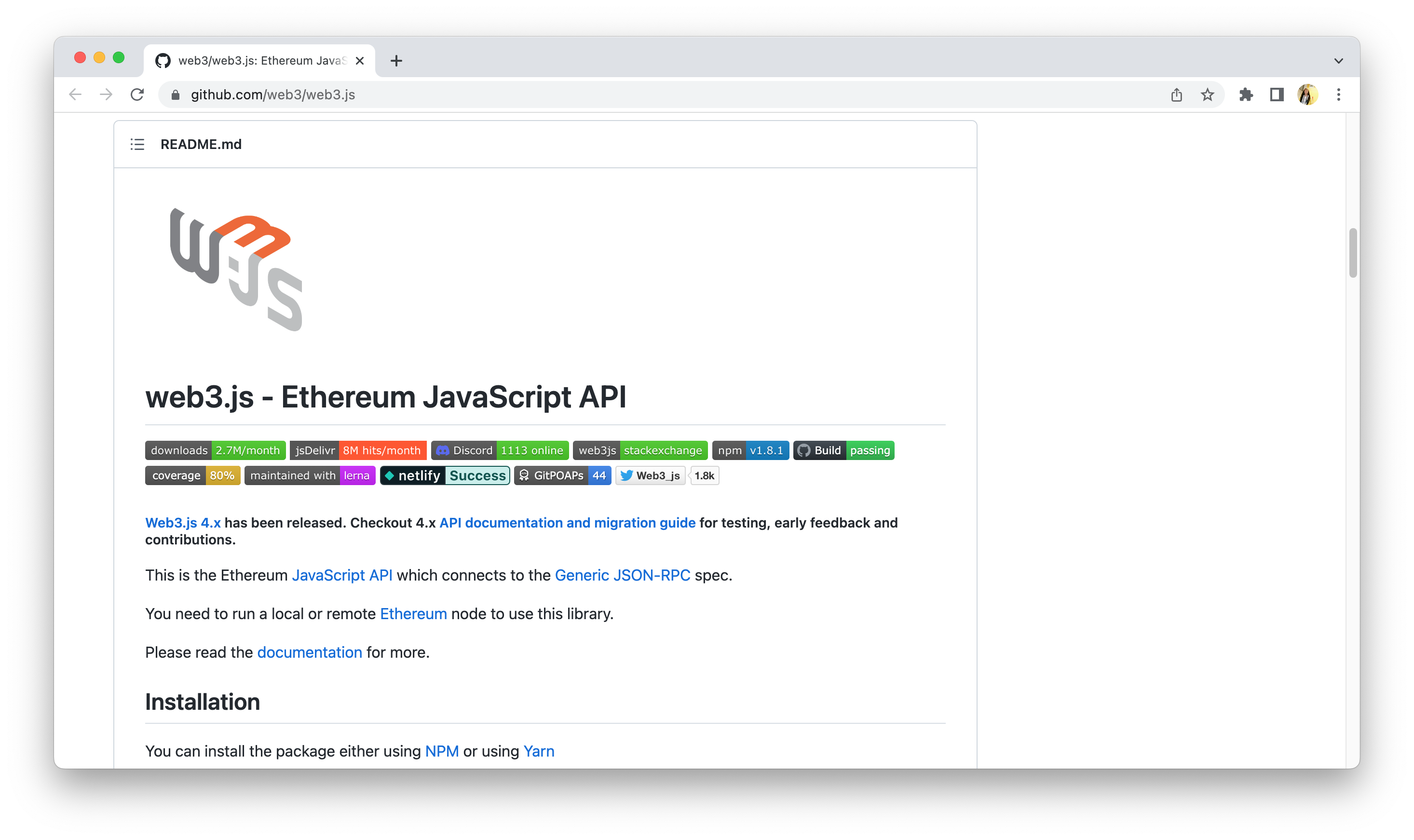This screenshot has width=1414, height=840.
Task: Open the documentation link
Action: click(309, 652)
